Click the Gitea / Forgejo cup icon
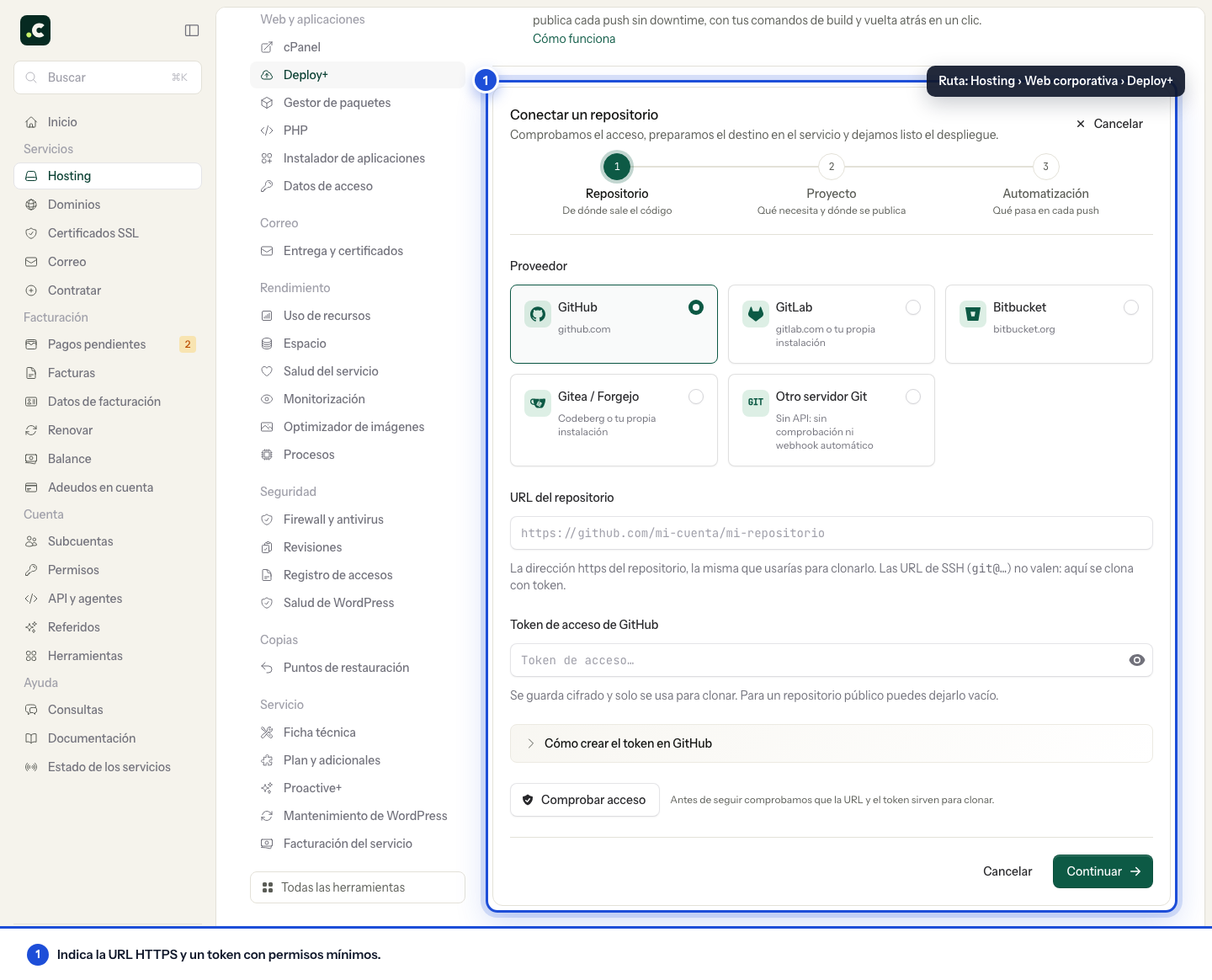Screen dimensions: 1212x980 [538, 403]
